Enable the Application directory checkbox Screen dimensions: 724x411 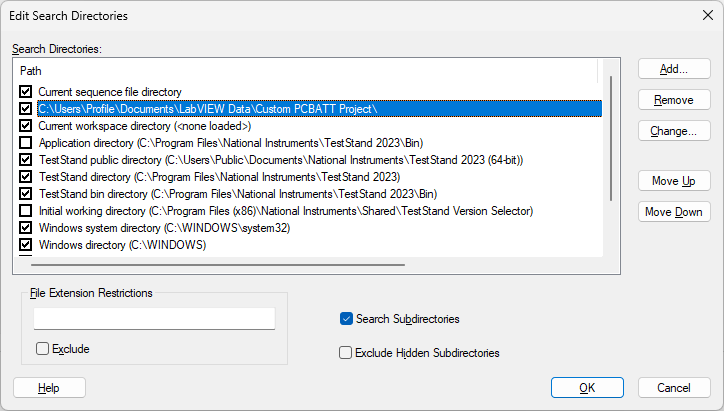25,143
